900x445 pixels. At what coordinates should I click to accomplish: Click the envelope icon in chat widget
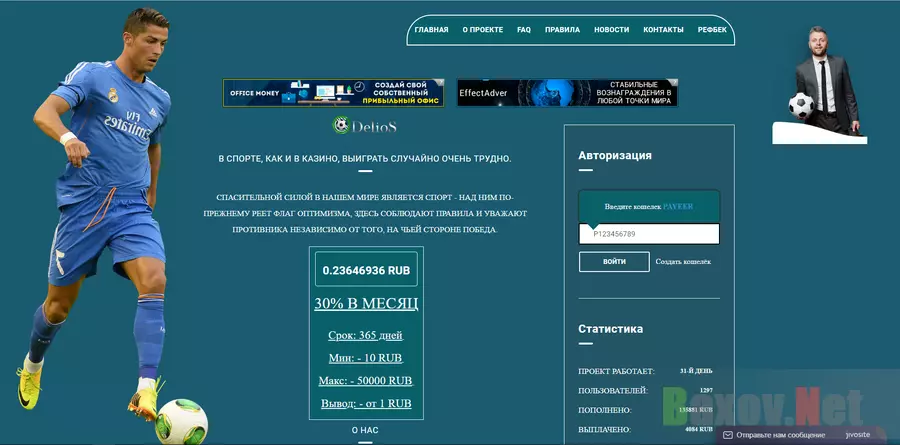click(x=728, y=435)
